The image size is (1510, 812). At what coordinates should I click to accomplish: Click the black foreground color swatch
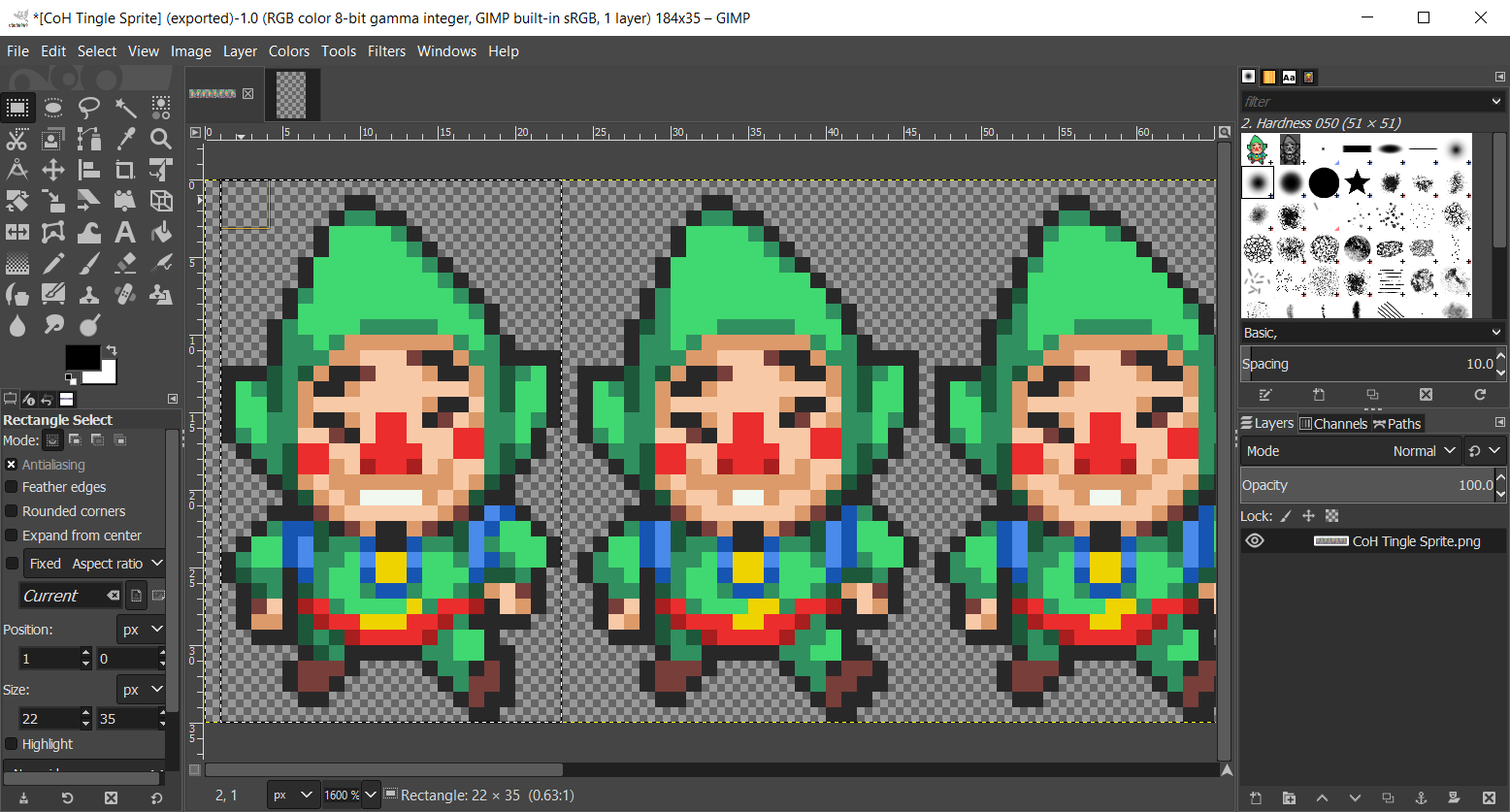82,357
